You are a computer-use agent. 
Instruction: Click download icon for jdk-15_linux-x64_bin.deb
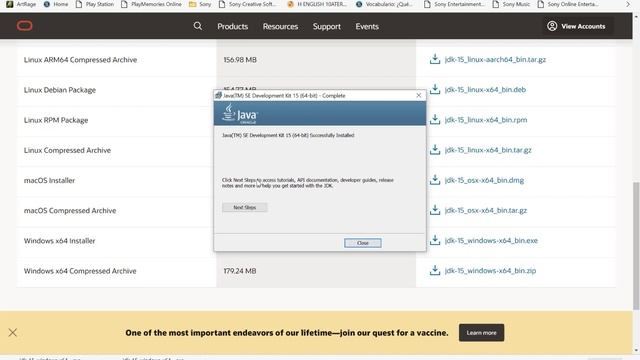point(435,89)
